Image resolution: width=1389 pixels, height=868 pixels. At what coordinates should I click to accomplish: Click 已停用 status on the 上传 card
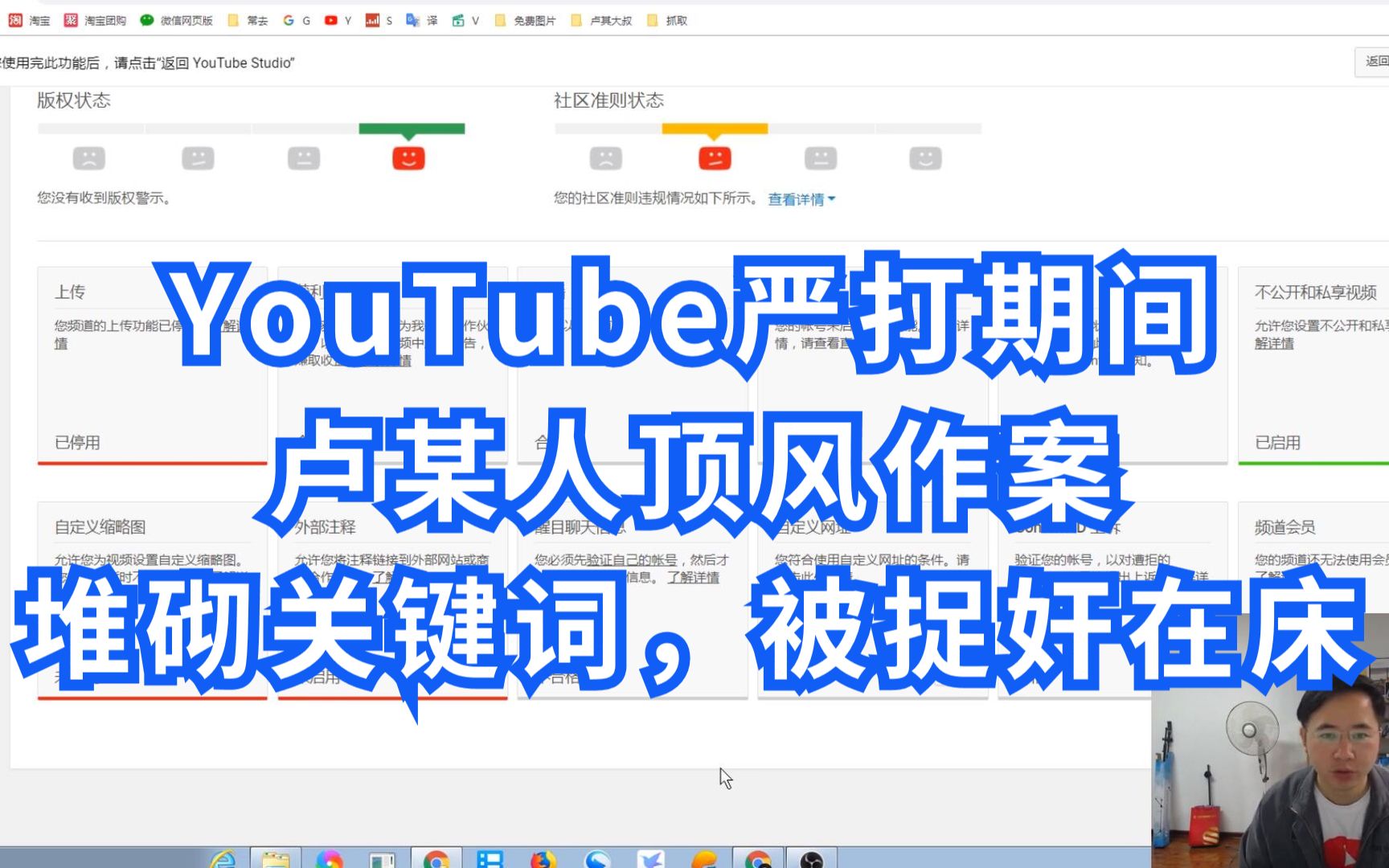pos(77,442)
